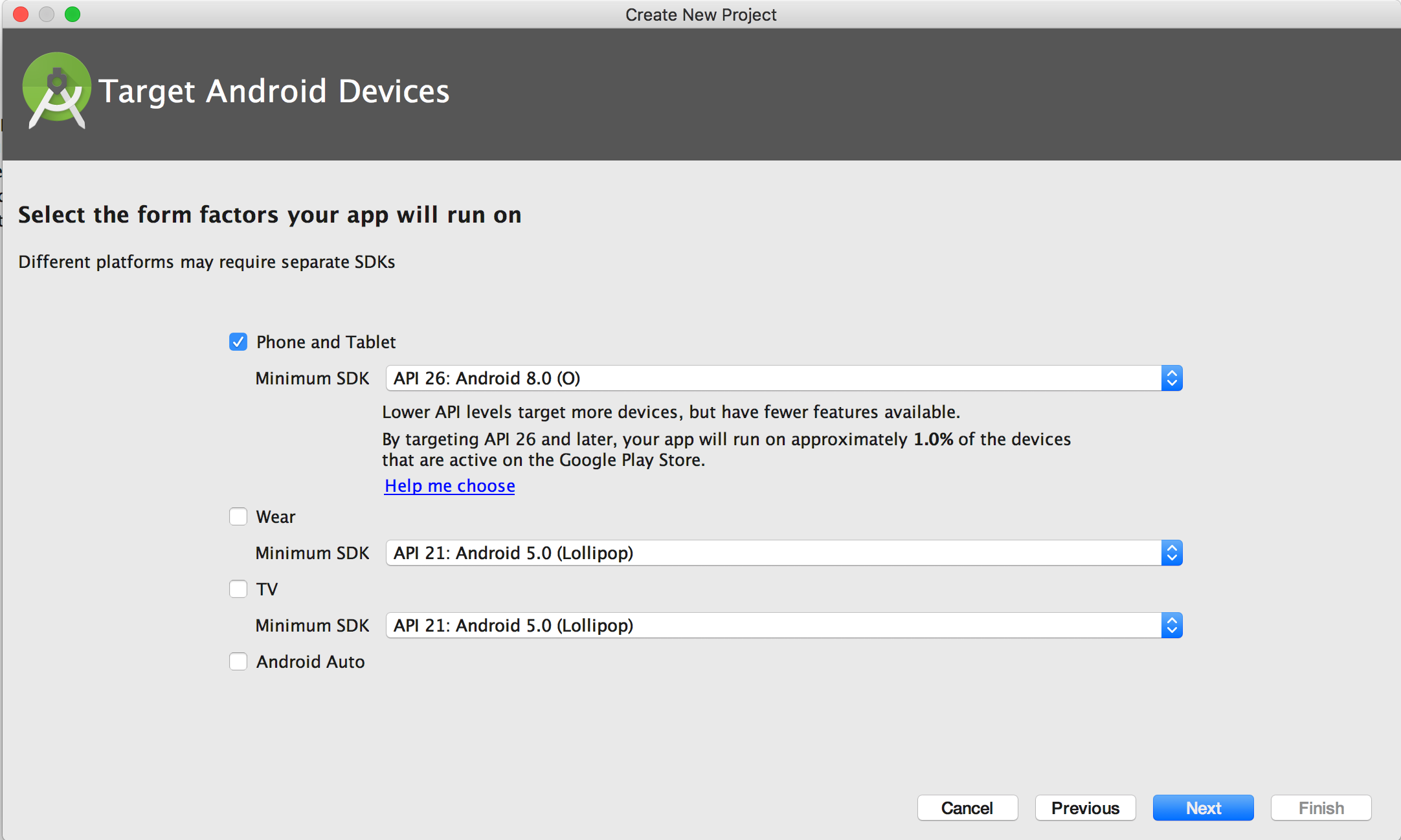Click the Create New Project title bar
1401x840 pixels.
[700, 15]
